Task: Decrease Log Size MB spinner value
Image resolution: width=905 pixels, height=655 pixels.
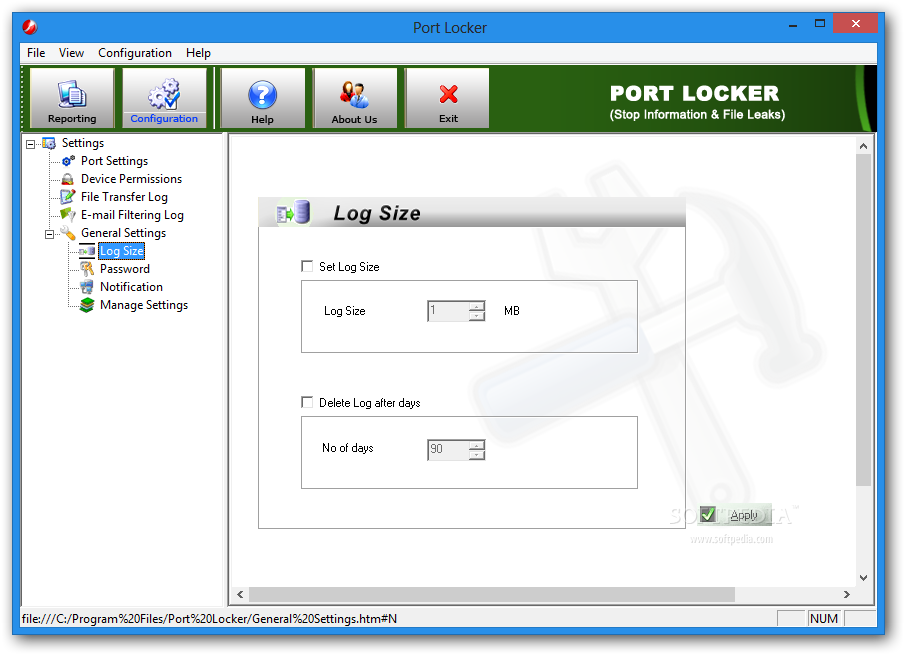Action: (477, 316)
